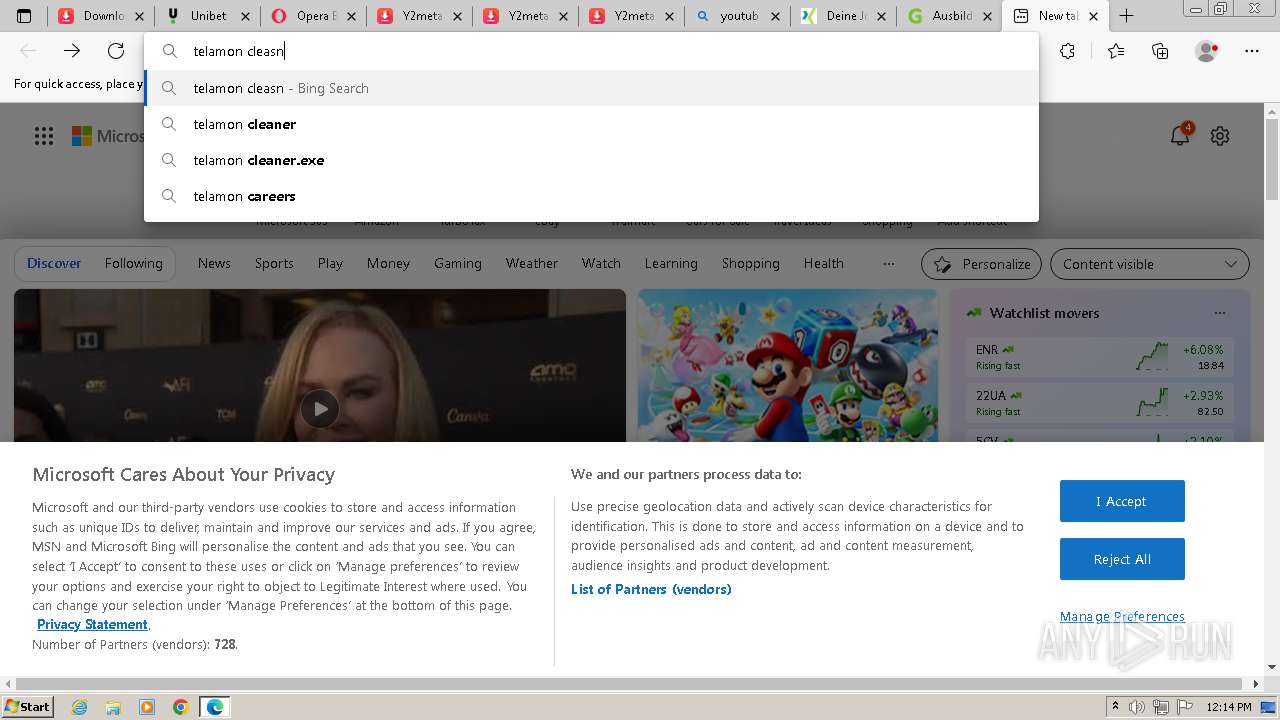Play the video on news card

320,409
